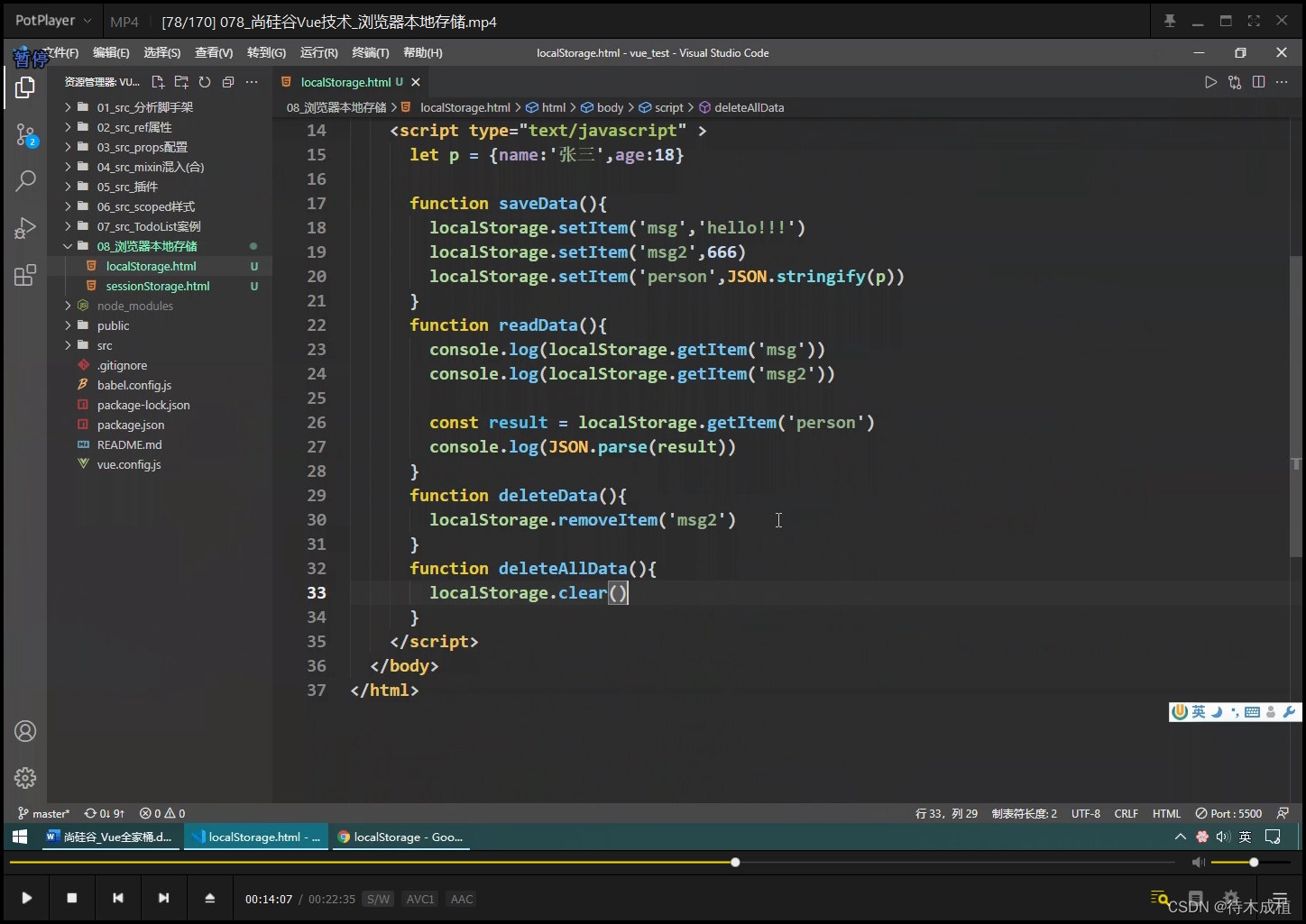Open the Extensions view

[x=25, y=275]
